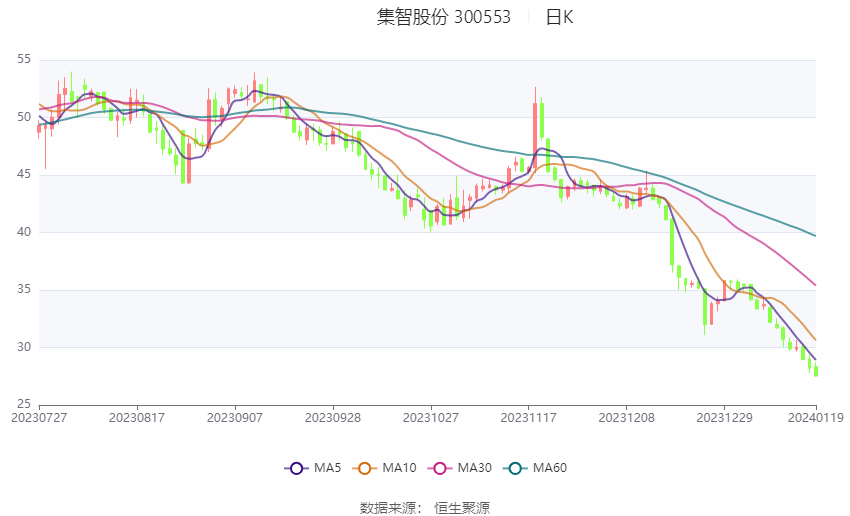Click the 20231027 date axis label
The width and height of the screenshot is (850, 516).
(431, 418)
